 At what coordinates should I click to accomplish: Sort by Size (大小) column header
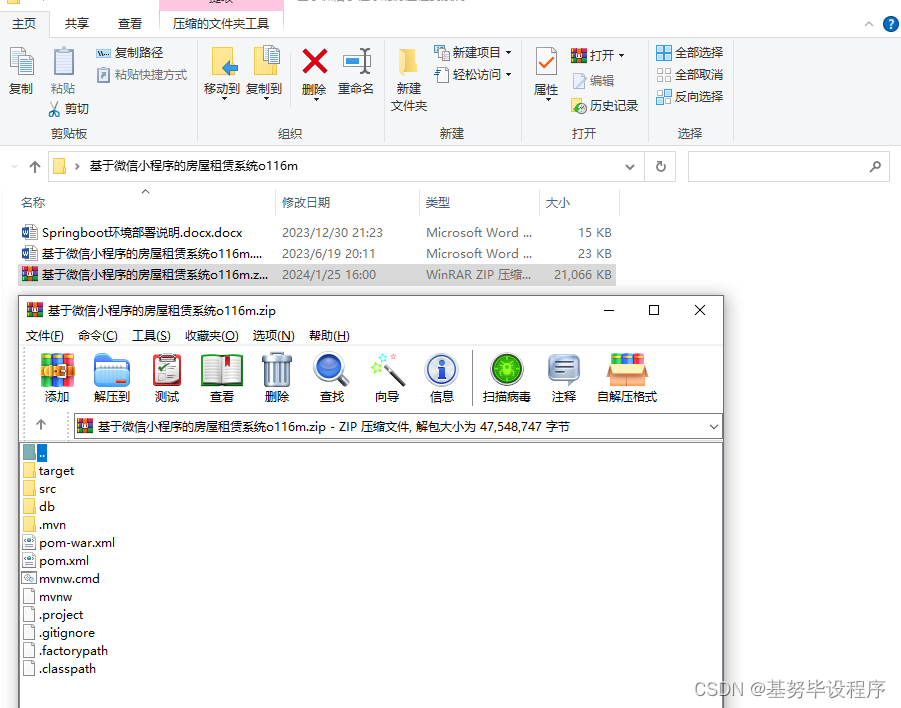pyautogui.click(x=557, y=202)
